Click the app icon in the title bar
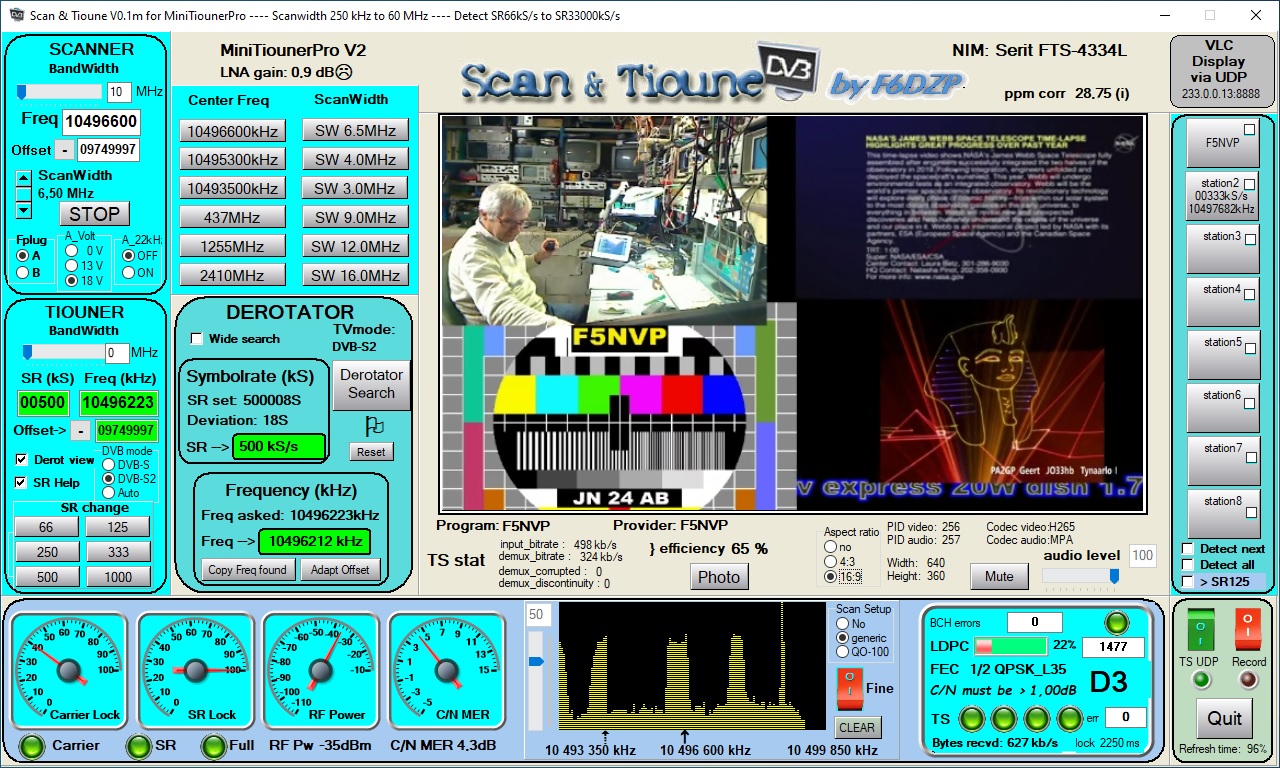 coord(17,15)
